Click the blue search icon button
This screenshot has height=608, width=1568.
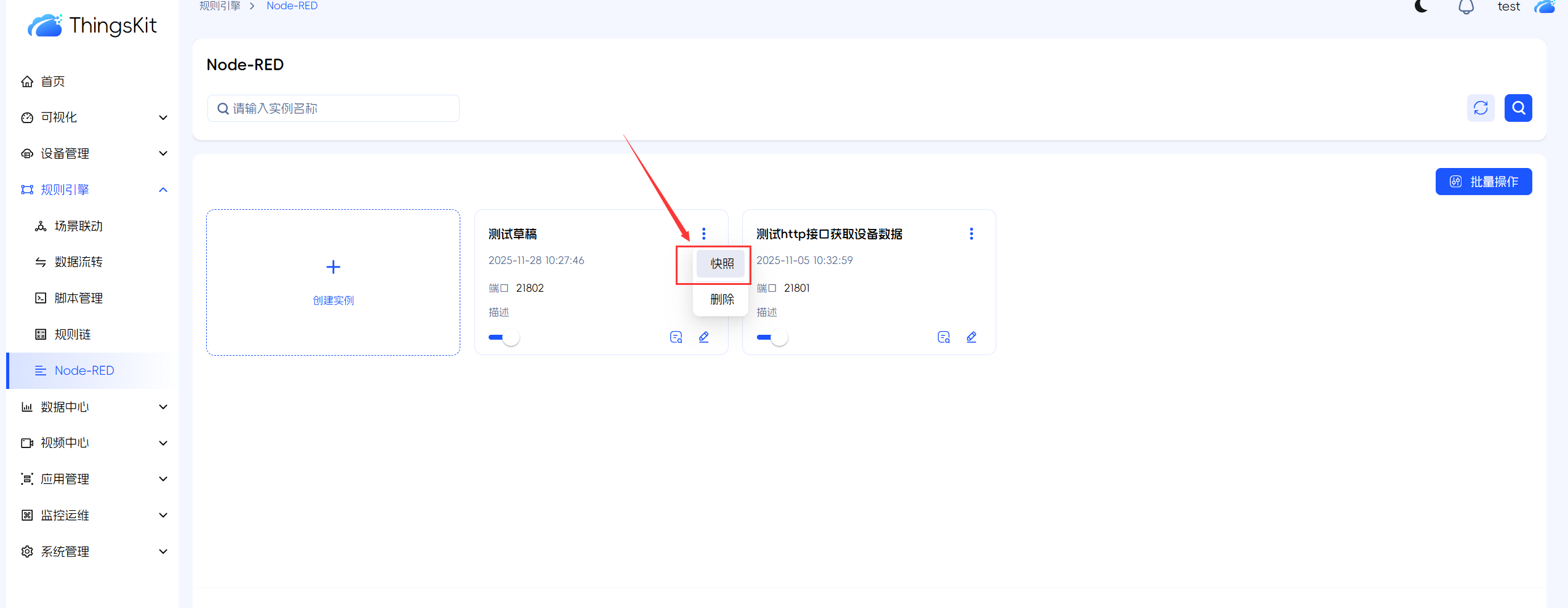(1518, 108)
